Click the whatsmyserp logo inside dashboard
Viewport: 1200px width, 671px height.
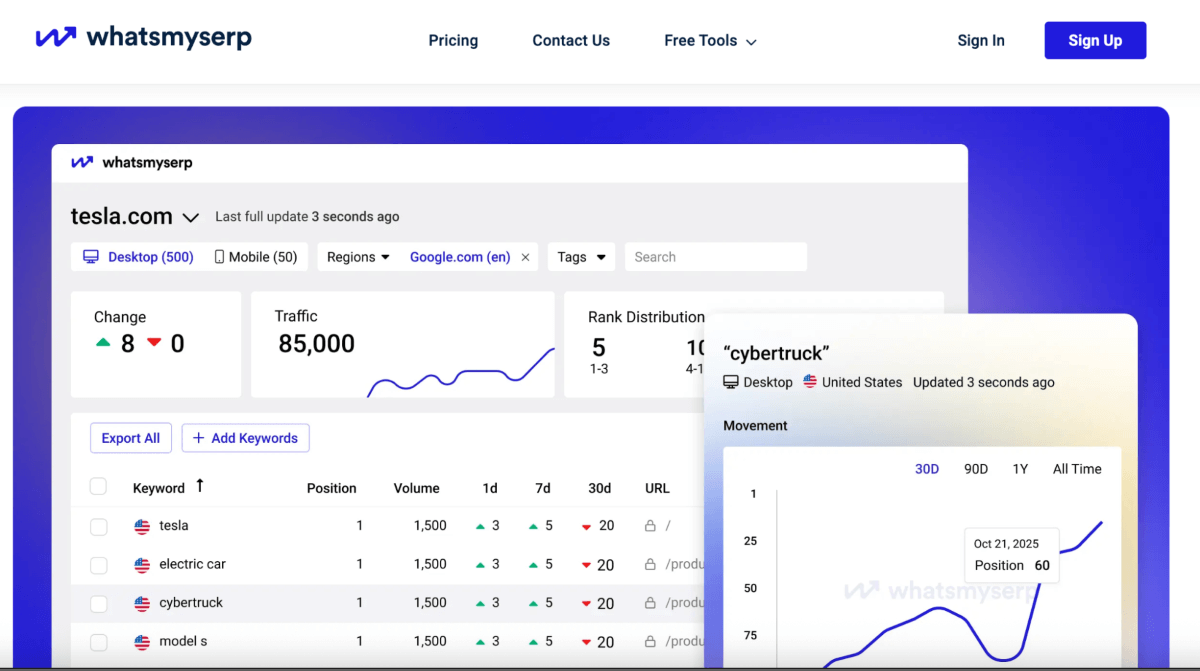(131, 163)
